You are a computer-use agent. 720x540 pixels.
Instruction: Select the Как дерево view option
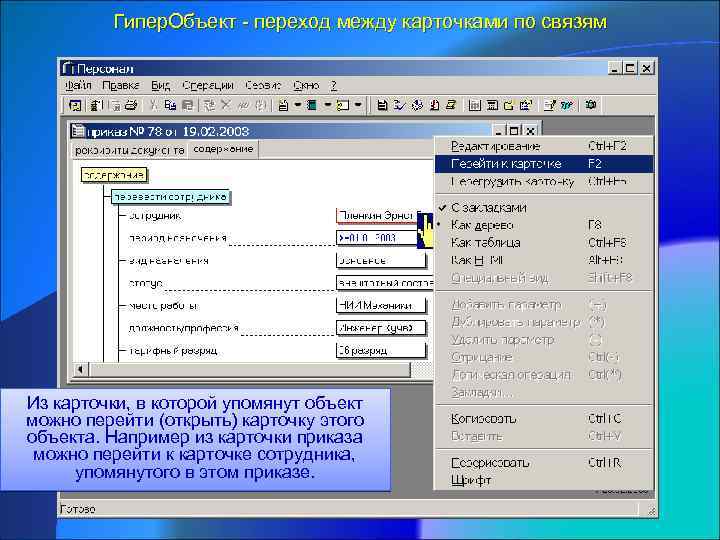[544, 225]
